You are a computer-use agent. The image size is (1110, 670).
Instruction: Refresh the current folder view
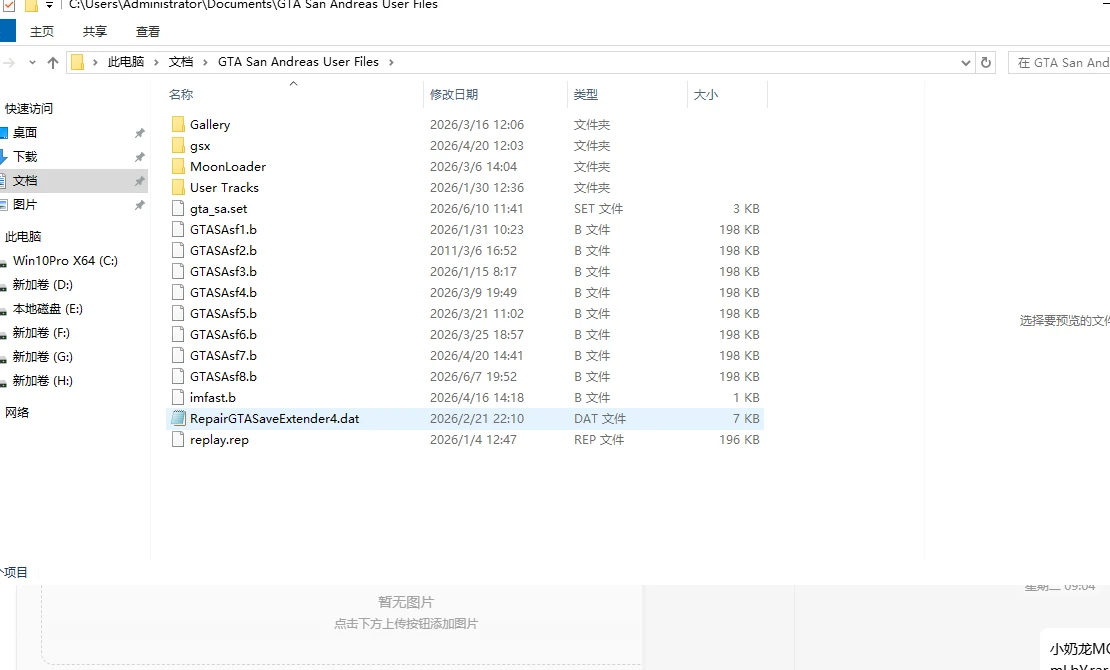[985, 62]
